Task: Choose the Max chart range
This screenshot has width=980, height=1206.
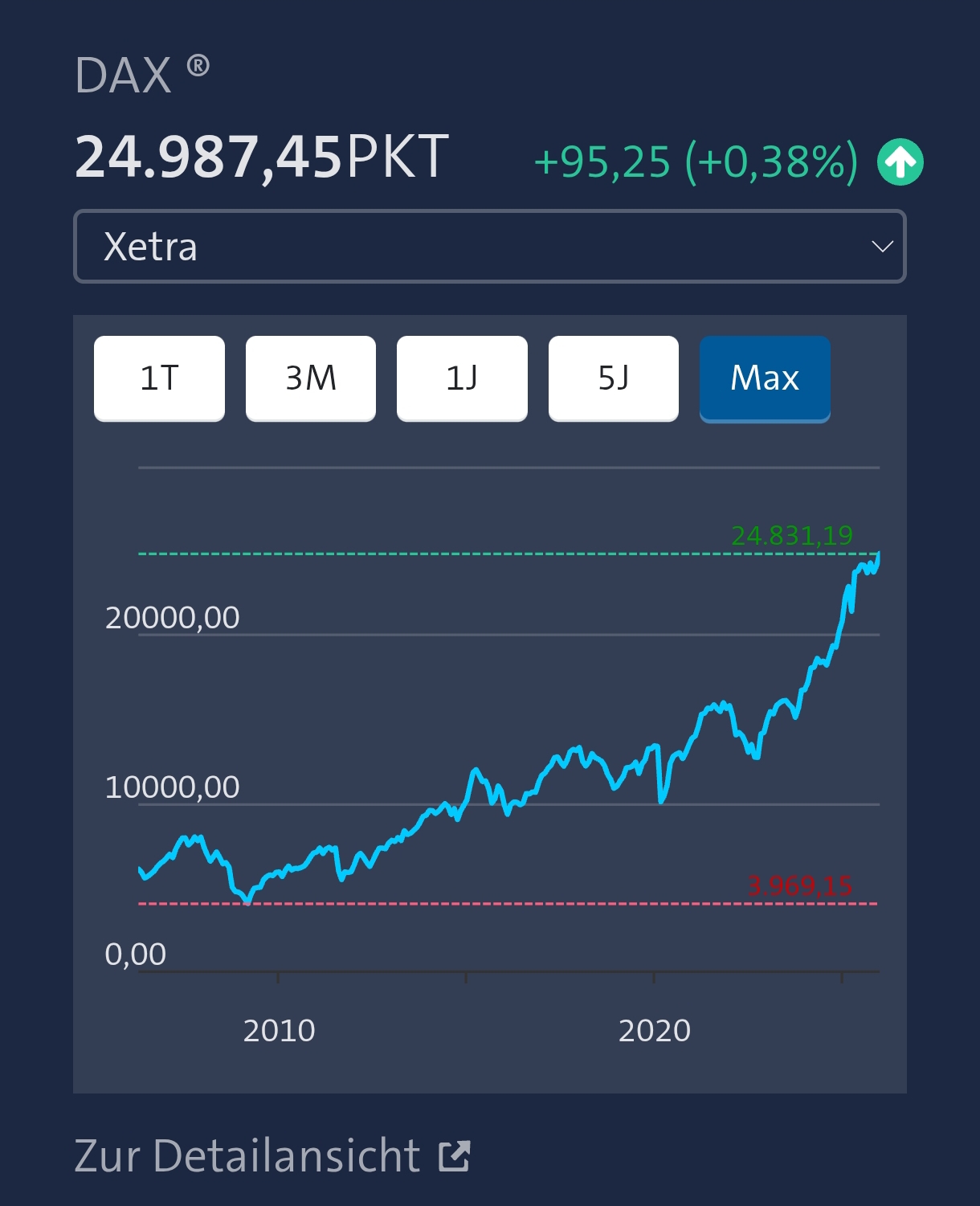Action: pos(765,378)
